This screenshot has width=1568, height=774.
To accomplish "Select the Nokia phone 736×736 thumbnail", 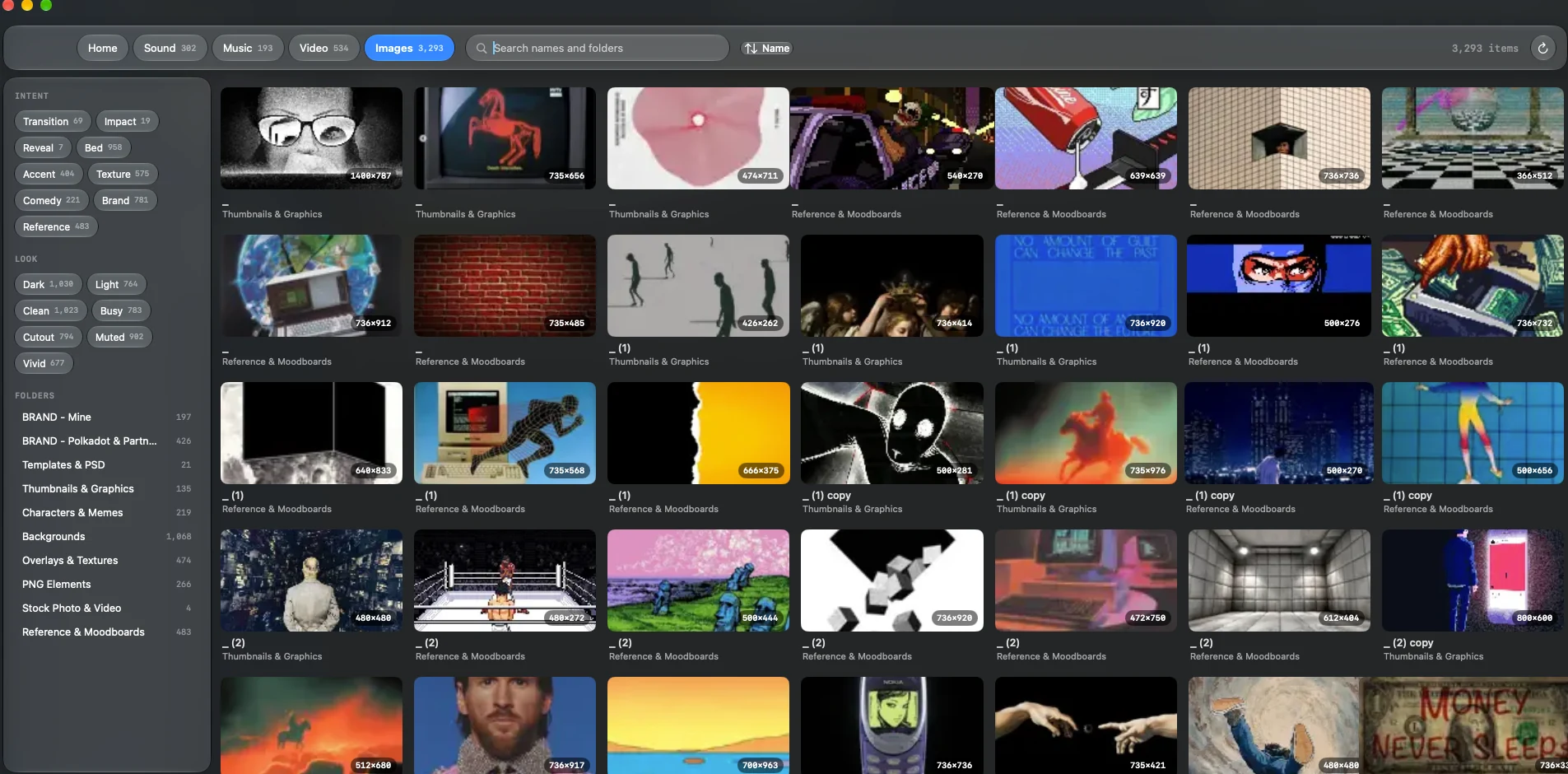I will (892, 725).
